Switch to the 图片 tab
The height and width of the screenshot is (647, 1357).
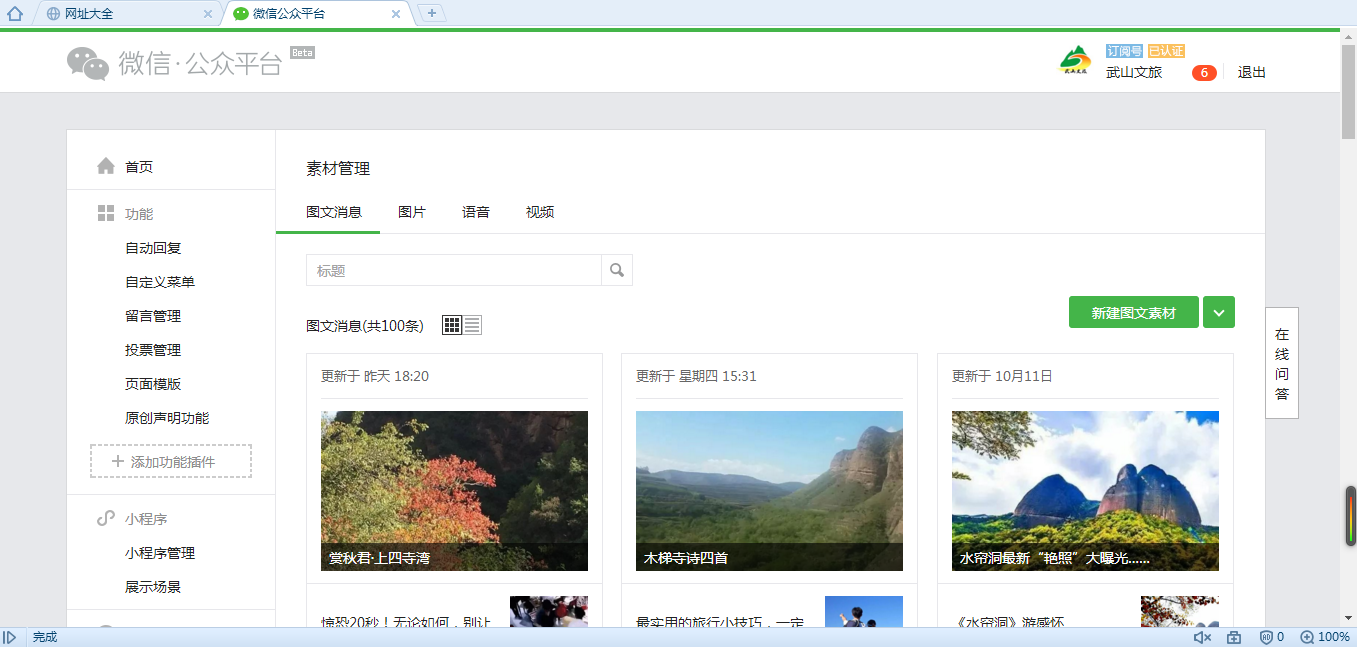point(412,211)
